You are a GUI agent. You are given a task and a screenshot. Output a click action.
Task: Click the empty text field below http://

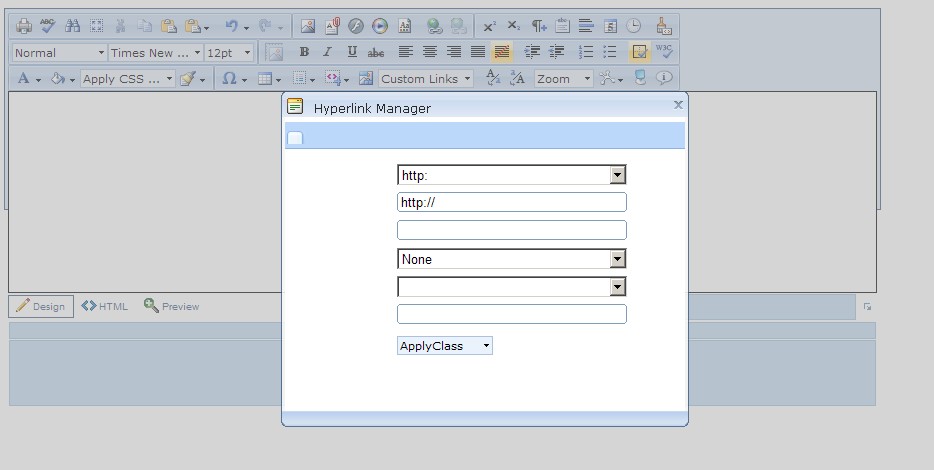512,230
